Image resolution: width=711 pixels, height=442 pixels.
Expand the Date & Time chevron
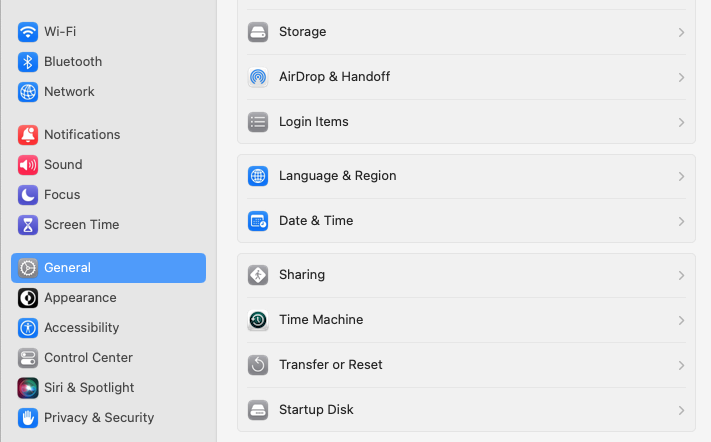pos(681,221)
